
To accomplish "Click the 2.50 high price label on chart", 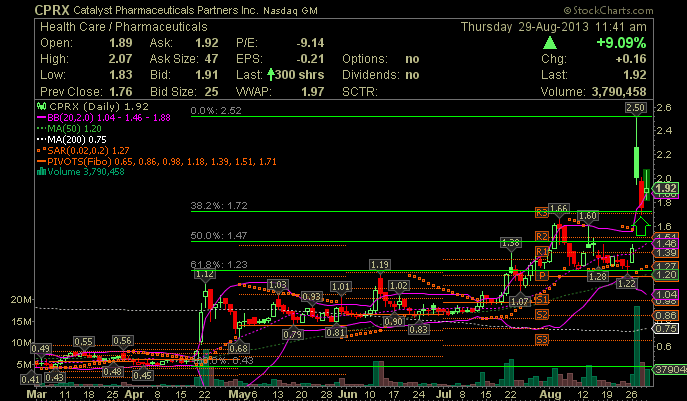I will pyautogui.click(x=634, y=106).
